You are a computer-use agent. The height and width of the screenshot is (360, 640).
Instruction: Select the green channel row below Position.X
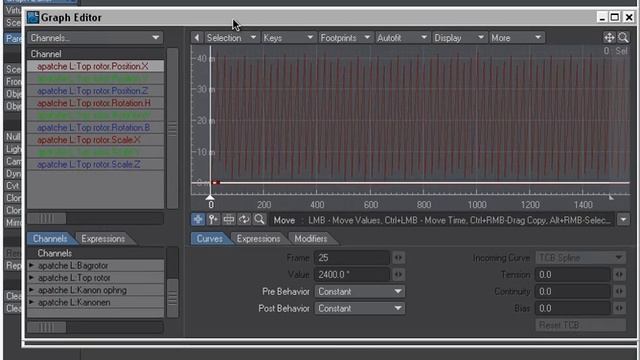click(x=96, y=78)
